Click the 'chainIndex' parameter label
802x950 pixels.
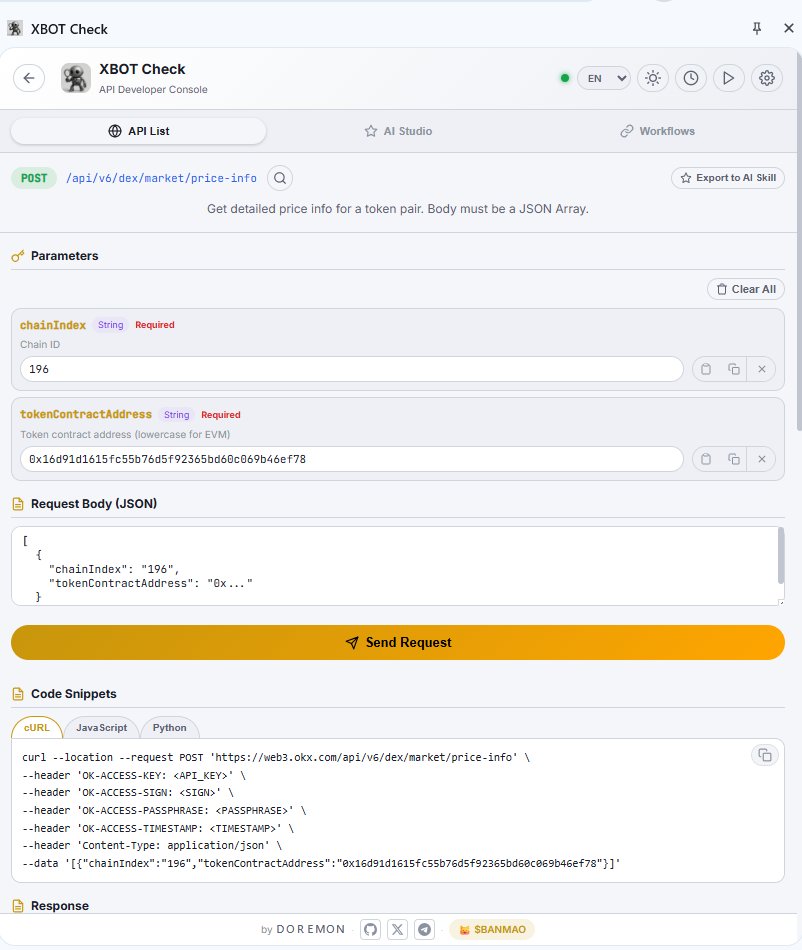coord(53,325)
